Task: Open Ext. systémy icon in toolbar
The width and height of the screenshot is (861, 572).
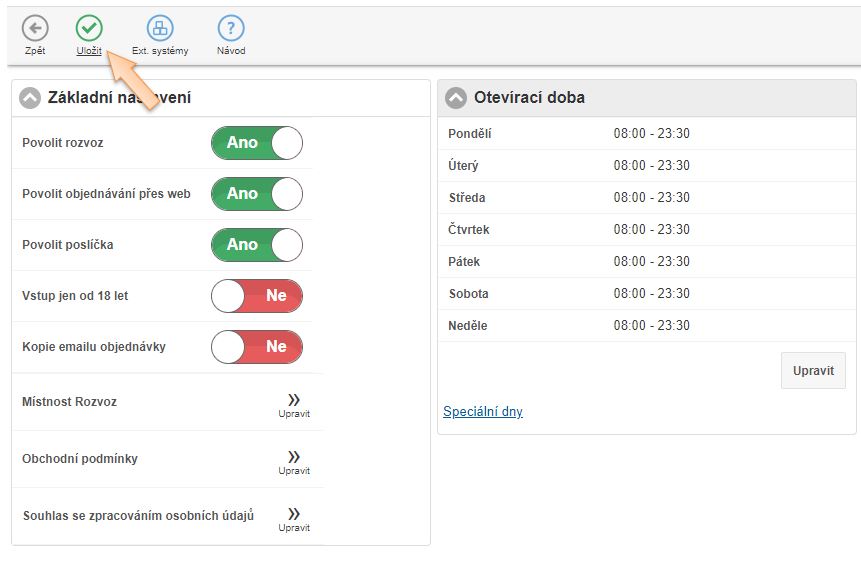Action: [159, 29]
